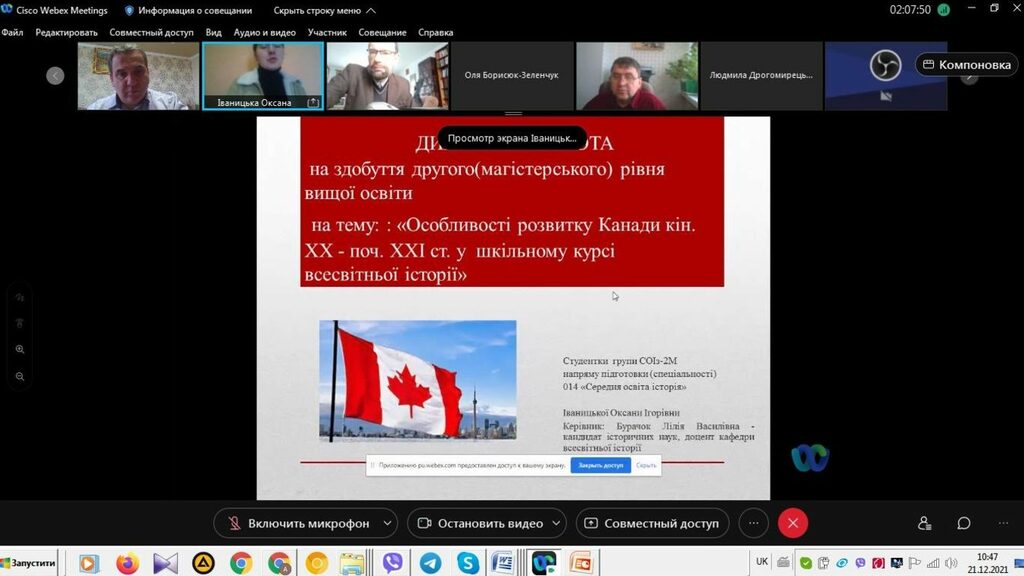Open more options ellipsis in meeting controls
1024x576 pixels.
(x=754, y=523)
